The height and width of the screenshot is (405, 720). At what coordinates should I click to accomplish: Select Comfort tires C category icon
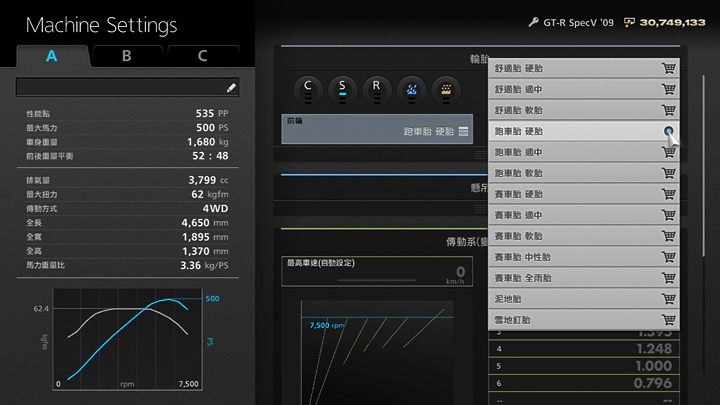pos(308,87)
